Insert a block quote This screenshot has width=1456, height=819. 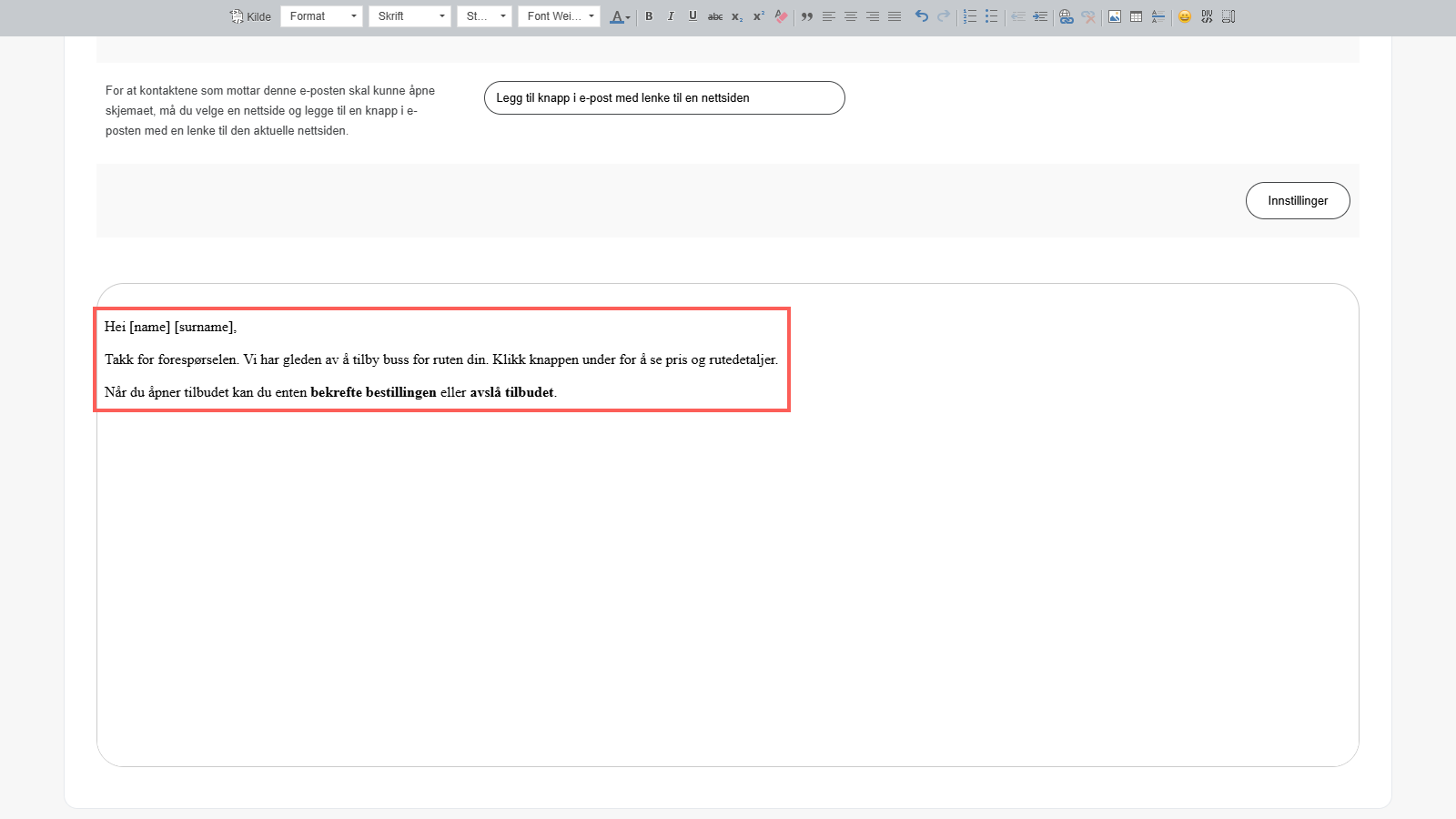pos(807,16)
